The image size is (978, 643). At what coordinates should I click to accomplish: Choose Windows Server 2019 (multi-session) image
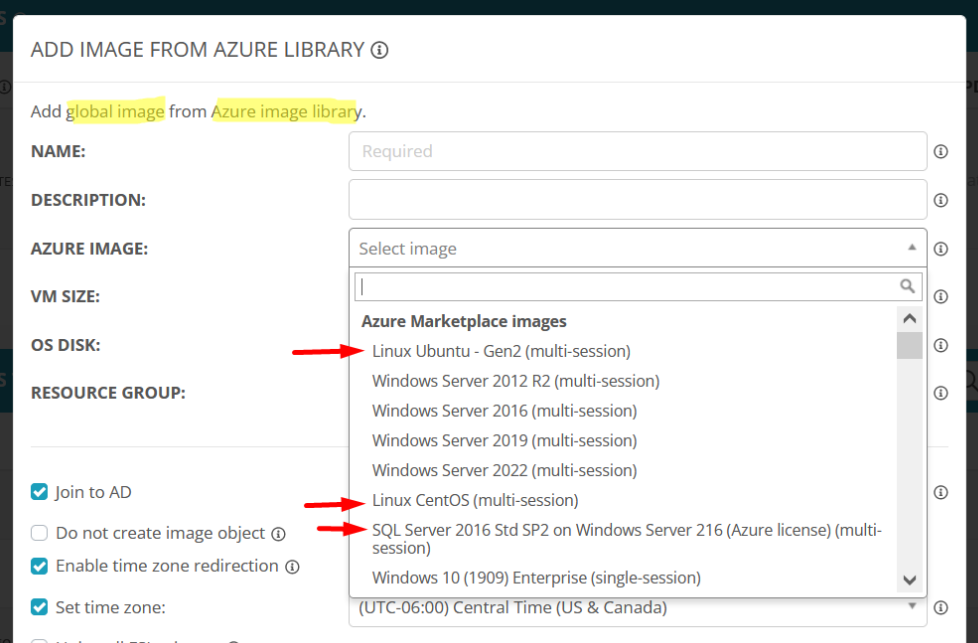click(x=504, y=441)
